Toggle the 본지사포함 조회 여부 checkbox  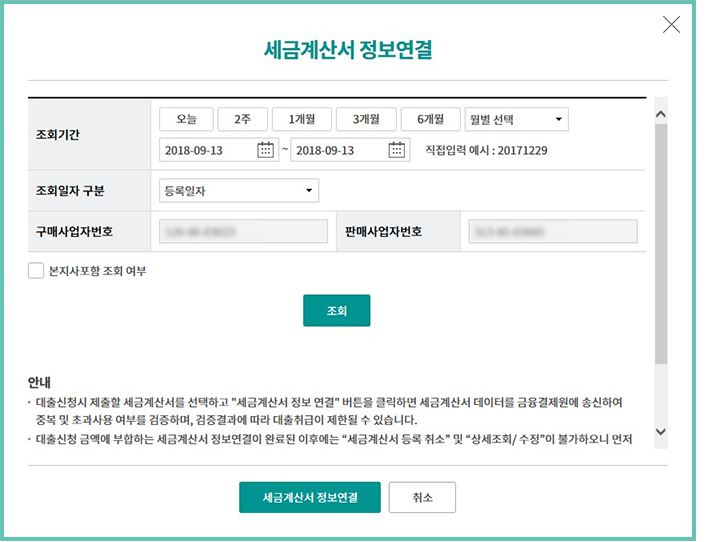[x=36, y=270]
